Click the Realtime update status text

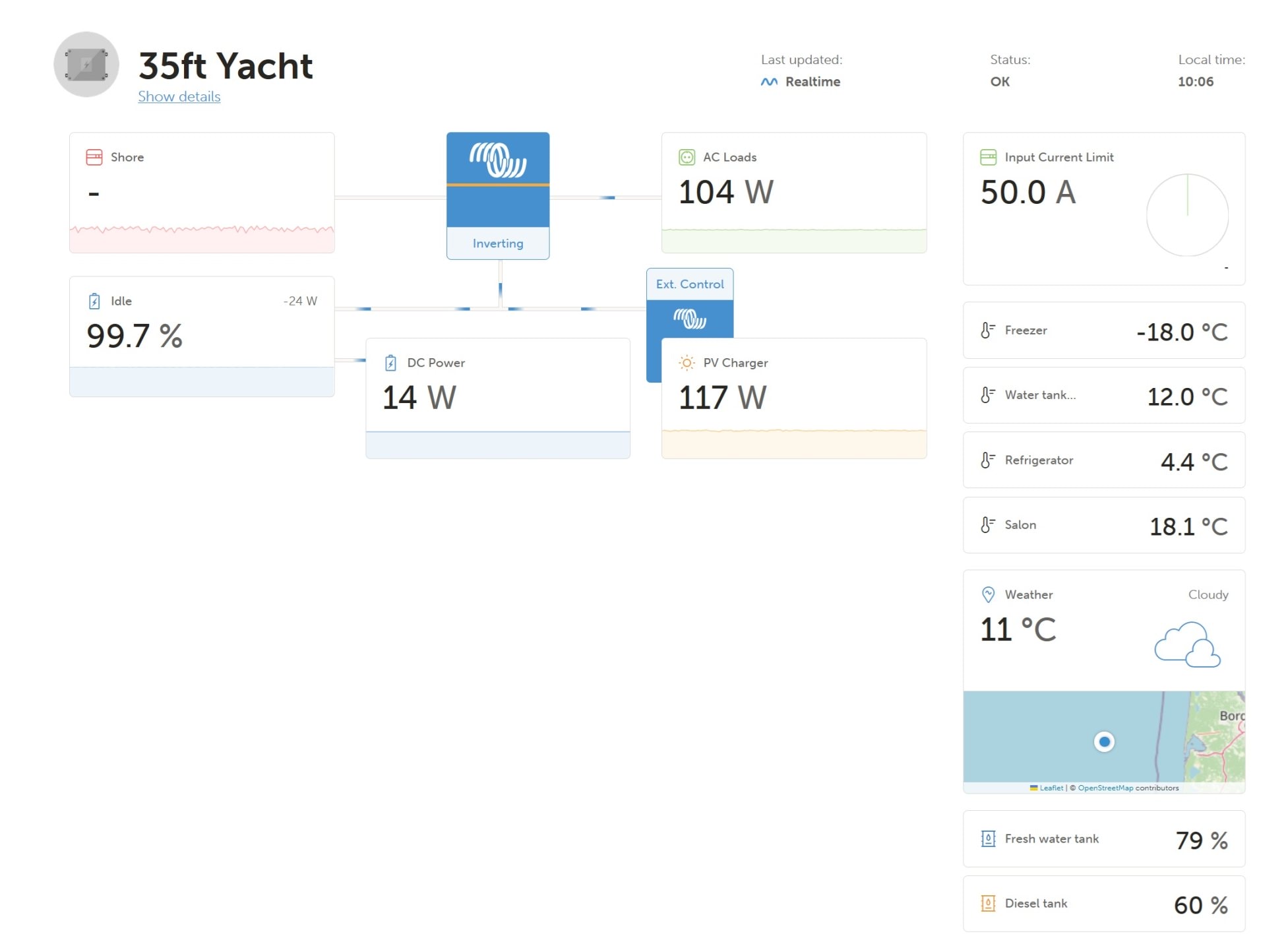coord(813,82)
